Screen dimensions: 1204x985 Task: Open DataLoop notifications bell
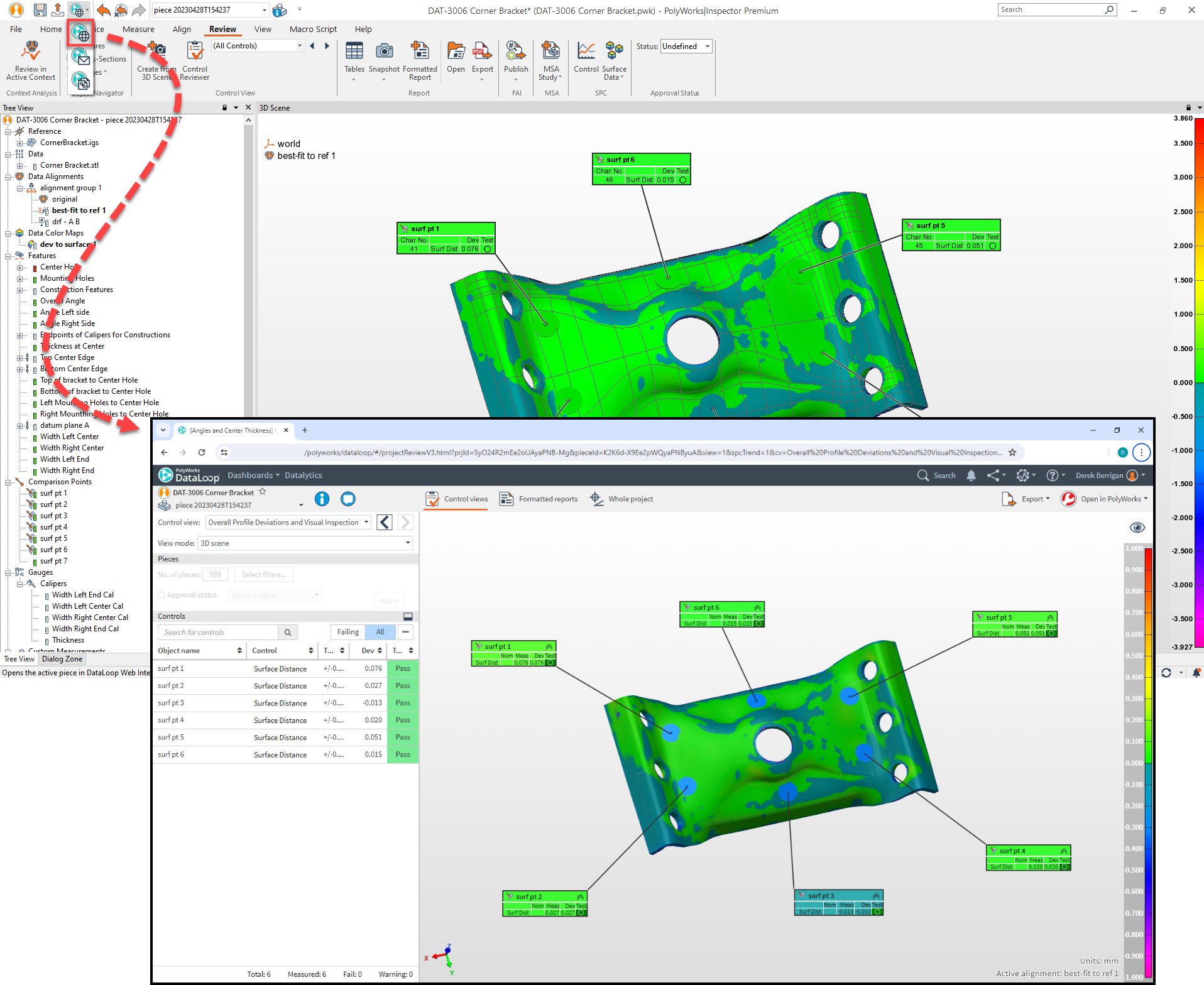(971, 476)
